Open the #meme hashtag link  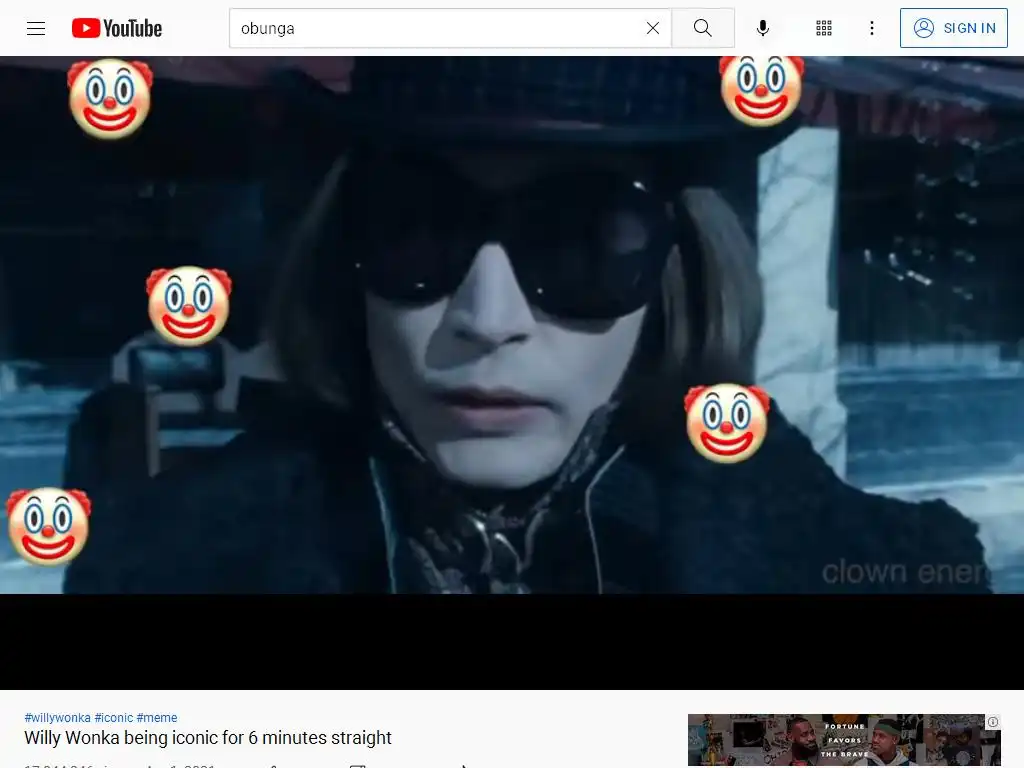click(157, 718)
